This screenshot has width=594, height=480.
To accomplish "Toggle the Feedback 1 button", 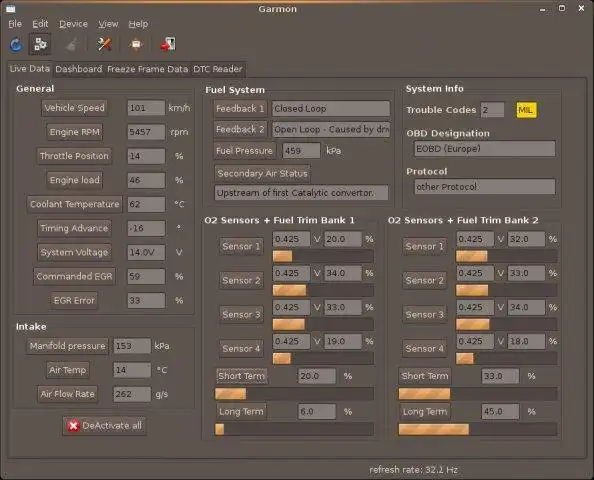I will tap(240, 109).
